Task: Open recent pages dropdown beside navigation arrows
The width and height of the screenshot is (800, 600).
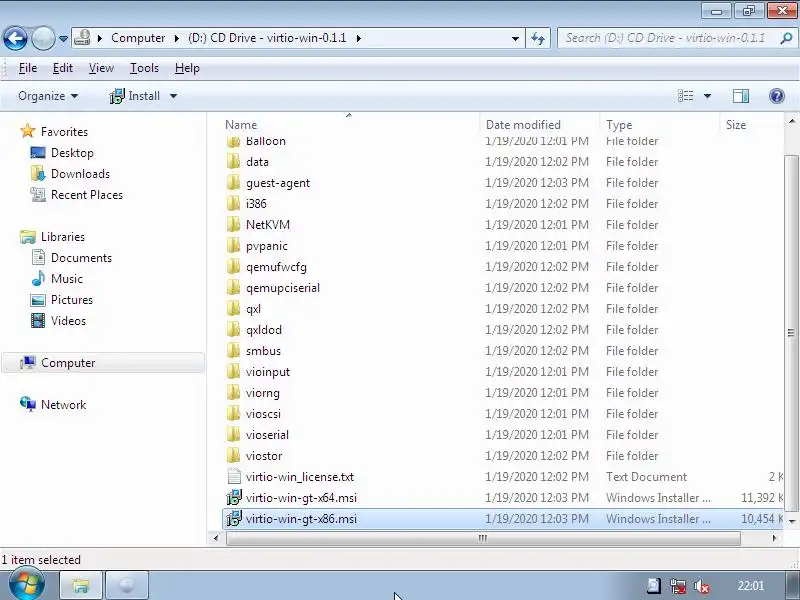Action: [x=63, y=39]
